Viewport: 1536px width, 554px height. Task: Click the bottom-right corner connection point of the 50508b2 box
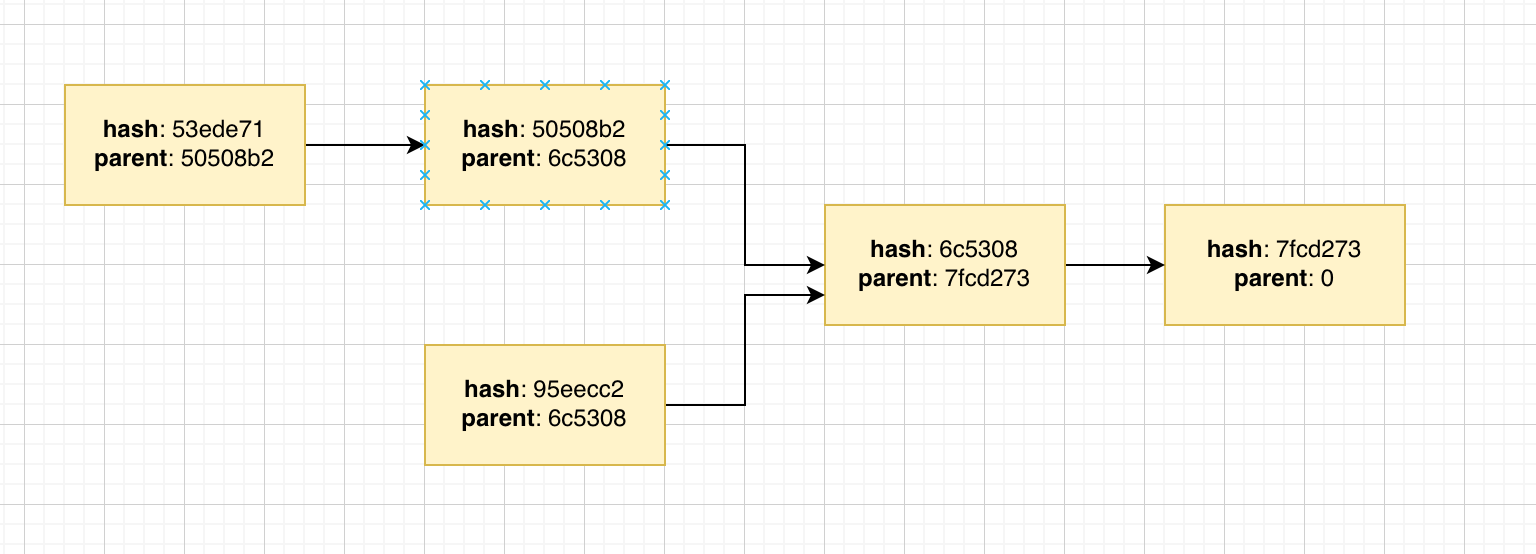(665, 205)
